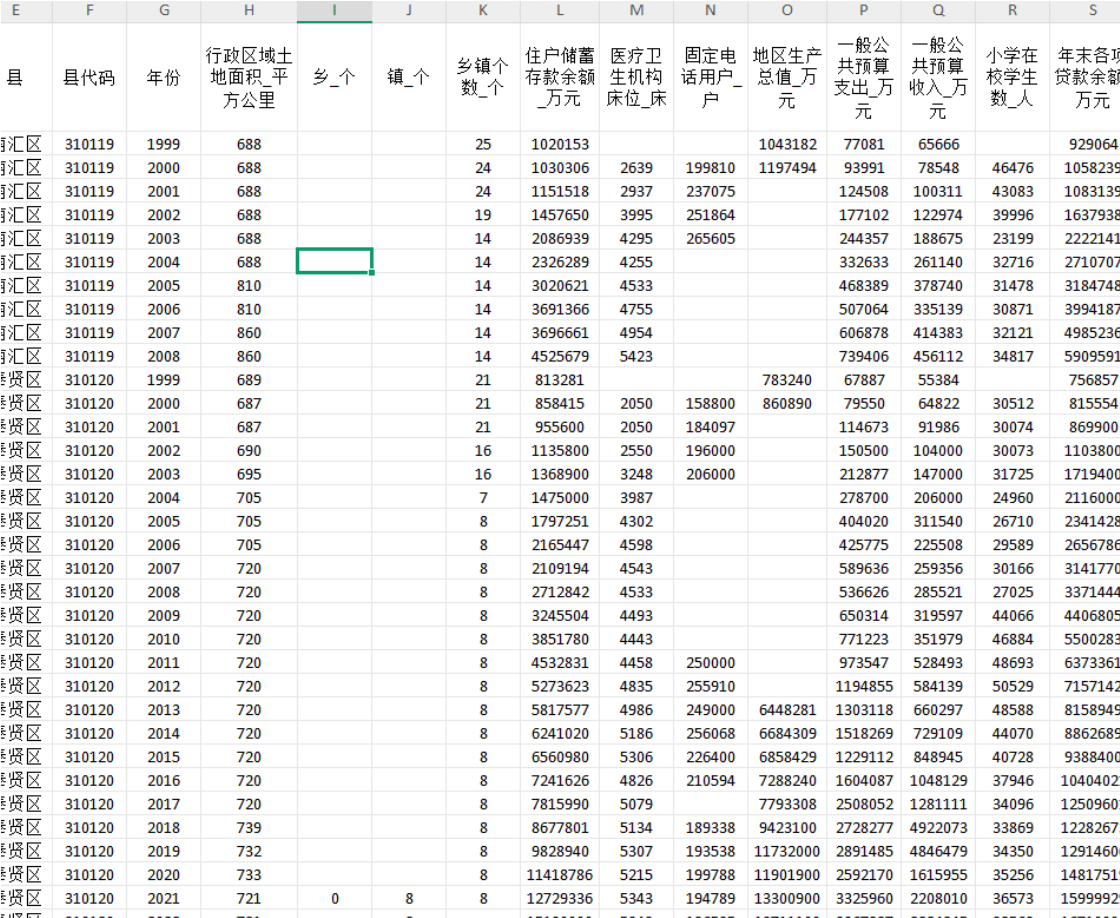Viewport: 1120px width, 918px height.
Task: Click the 一般公共预算收入_万元 header cell
Action: tap(938, 77)
